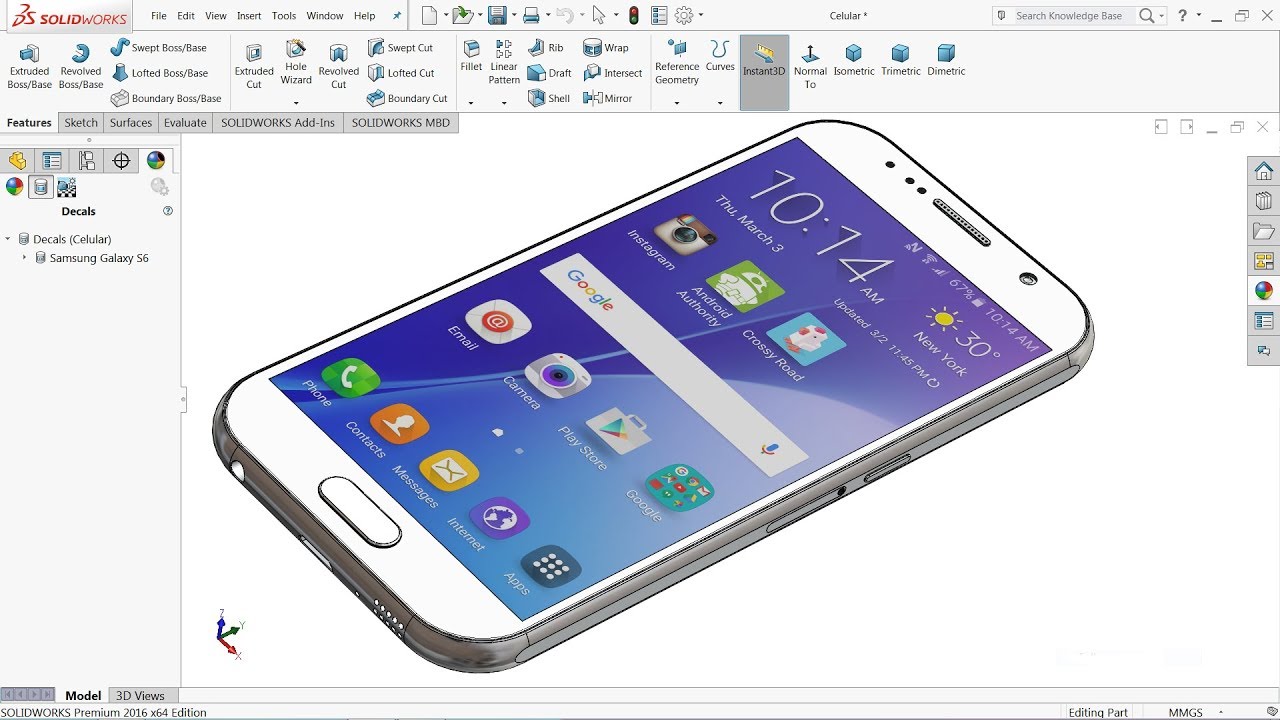The height and width of the screenshot is (720, 1280).
Task: Select the Linear Pattern tool
Action: (x=504, y=63)
